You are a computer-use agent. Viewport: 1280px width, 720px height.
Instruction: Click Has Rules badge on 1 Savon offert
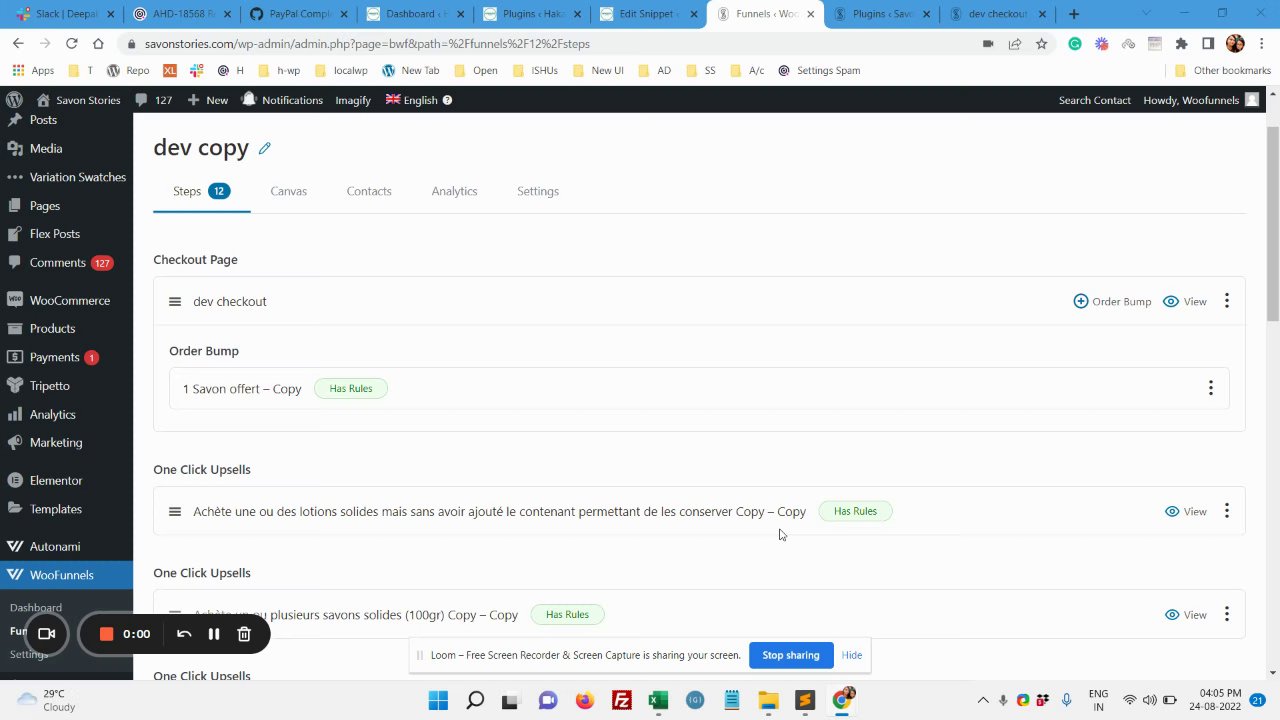pos(351,388)
